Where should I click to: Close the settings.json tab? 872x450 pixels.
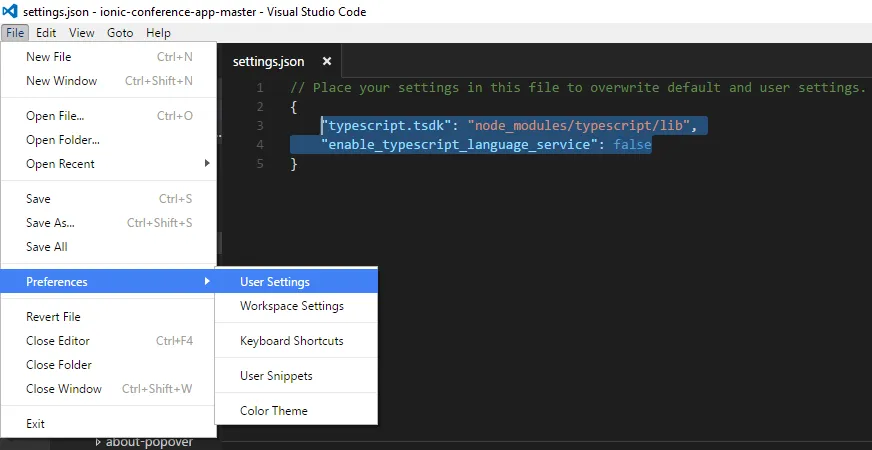click(327, 61)
